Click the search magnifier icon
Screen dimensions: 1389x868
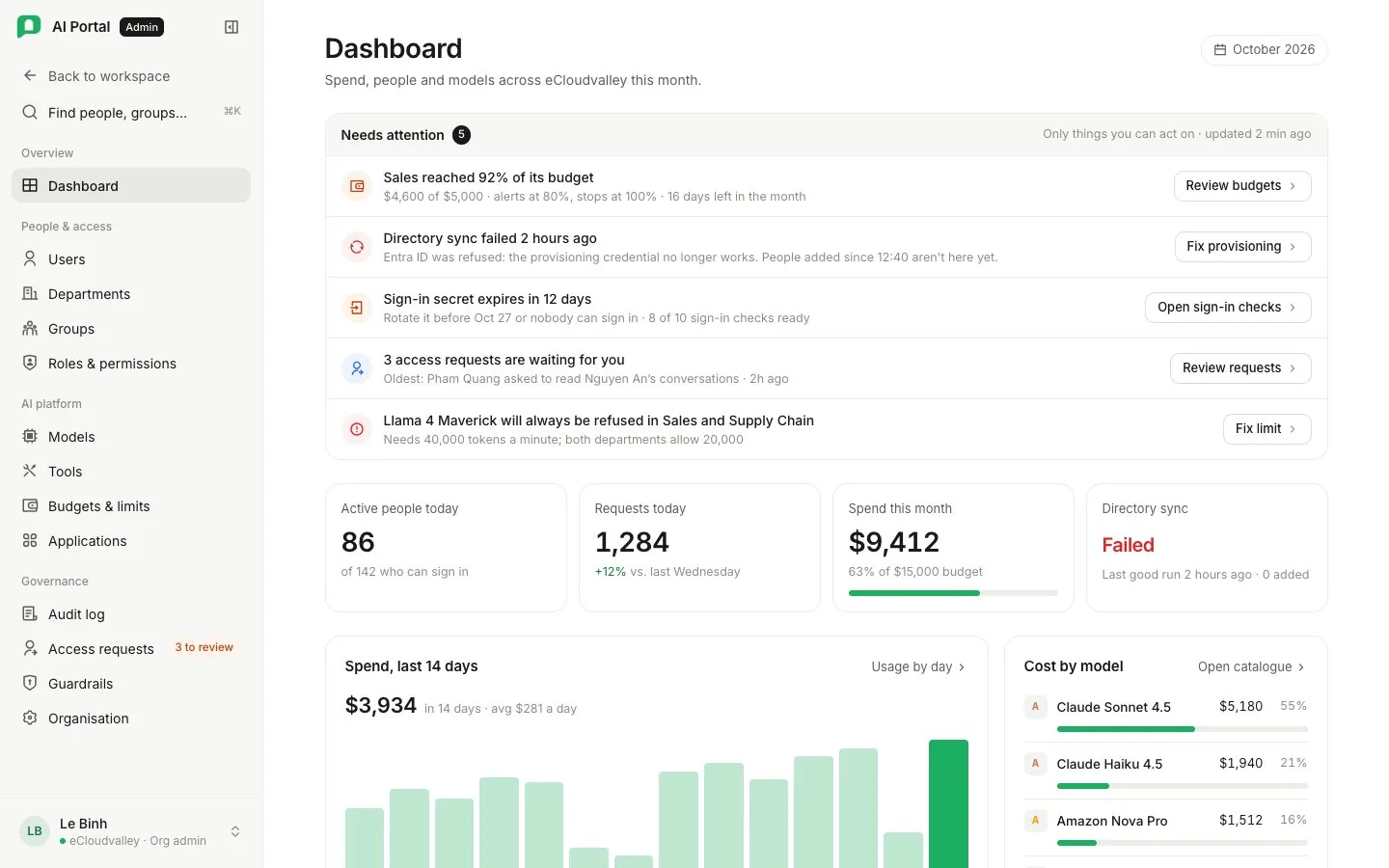click(x=30, y=112)
